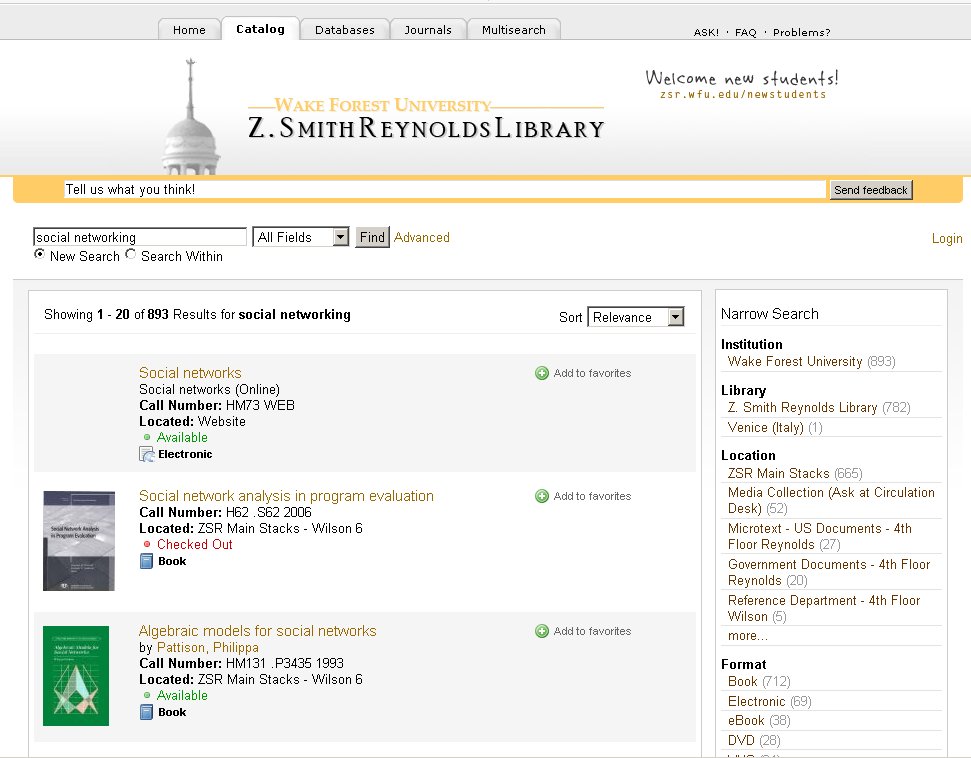The width and height of the screenshot is (971, 758).
Task: Filter by Microtext - US Documents location
Action: [819, 536]
